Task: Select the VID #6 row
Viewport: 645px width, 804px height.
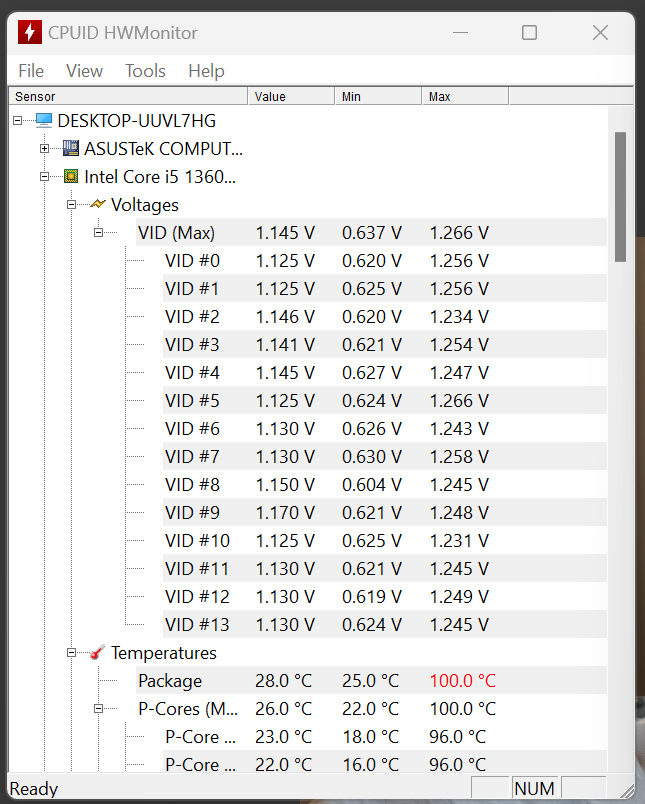Action: pyautogui.click(x=385, y=429)
